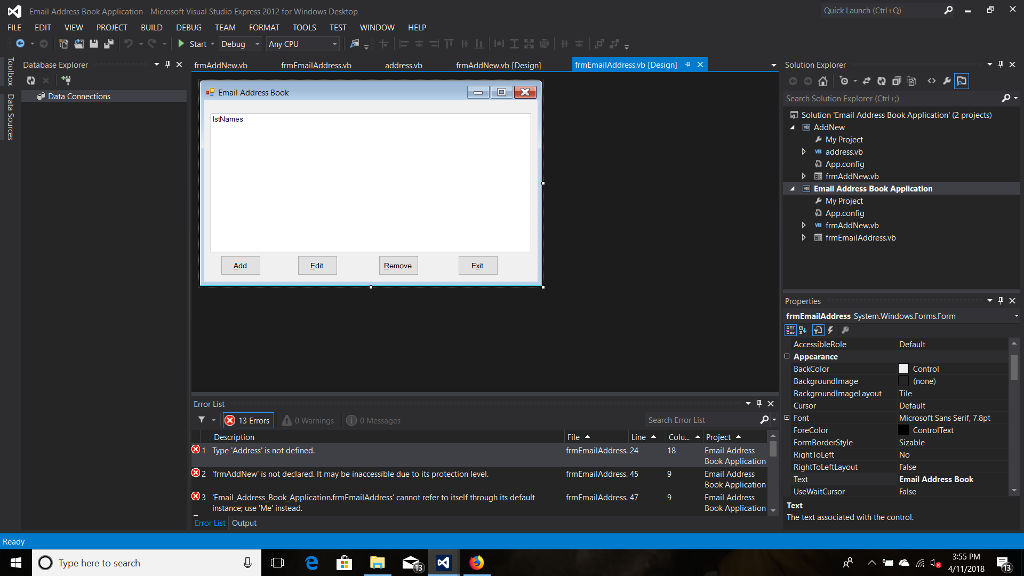The height and width of the screenshot is (576, 1024).
Task: Show Events lightning icon in Properties panel
Action: [x=831, y=329]
